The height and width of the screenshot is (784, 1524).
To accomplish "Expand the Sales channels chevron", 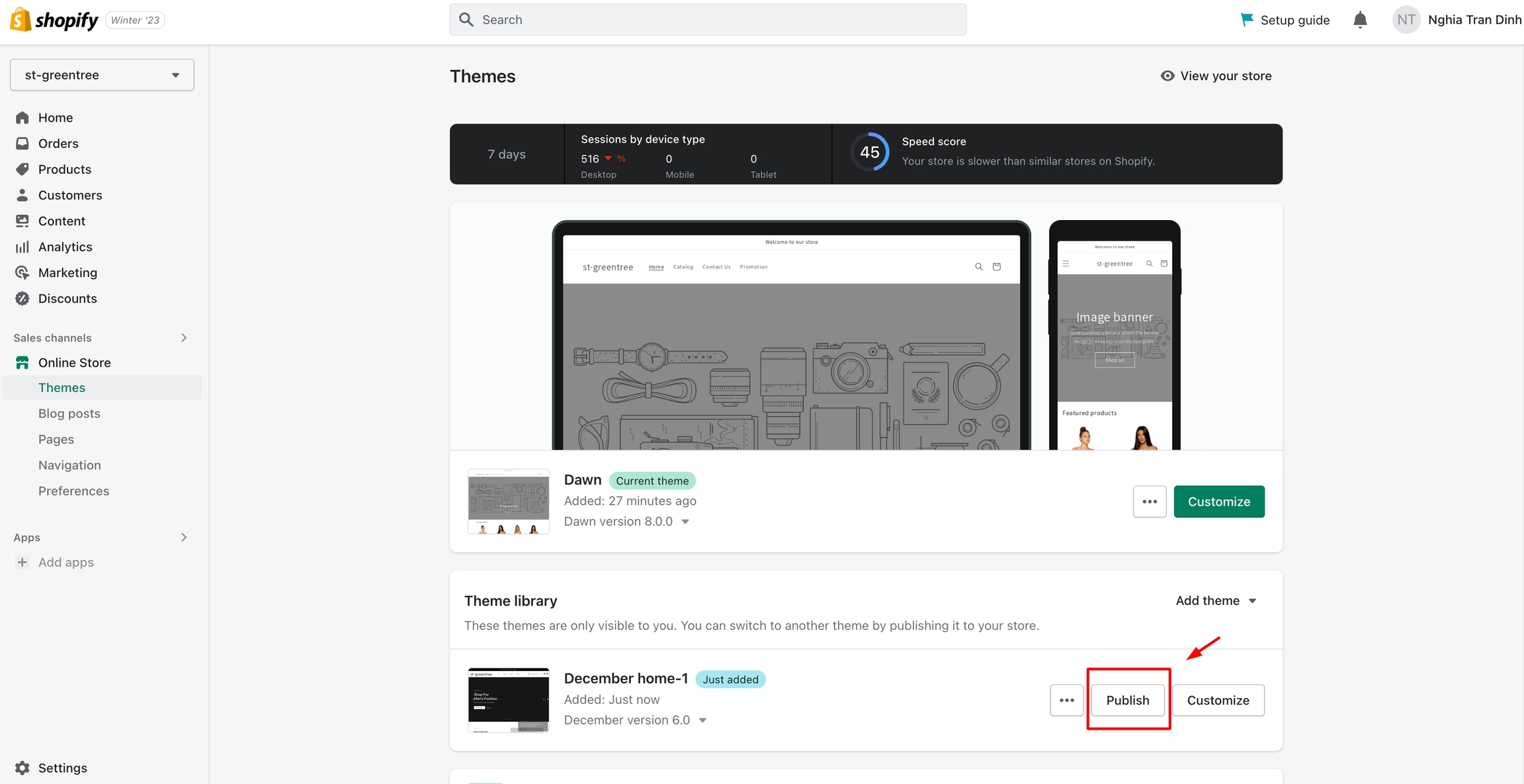I will coord(184,338).
